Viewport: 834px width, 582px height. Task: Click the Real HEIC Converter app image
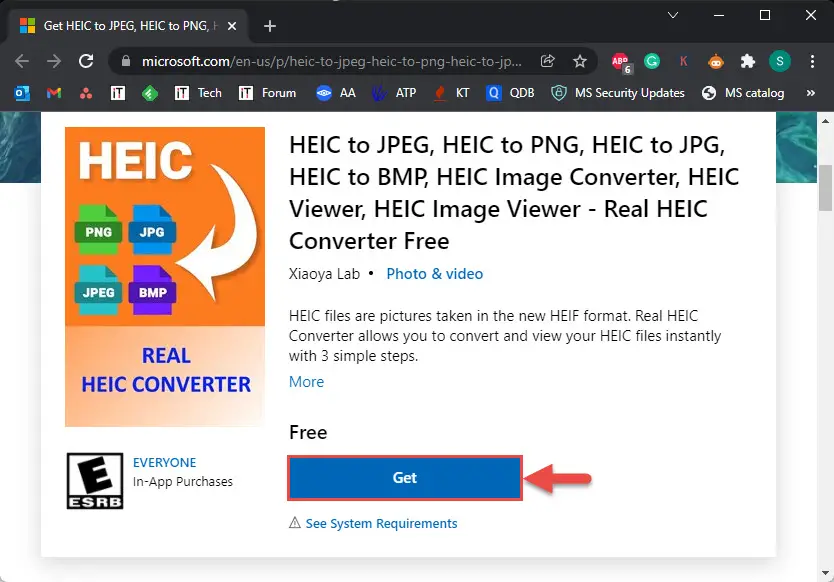[x=165, y=277]
